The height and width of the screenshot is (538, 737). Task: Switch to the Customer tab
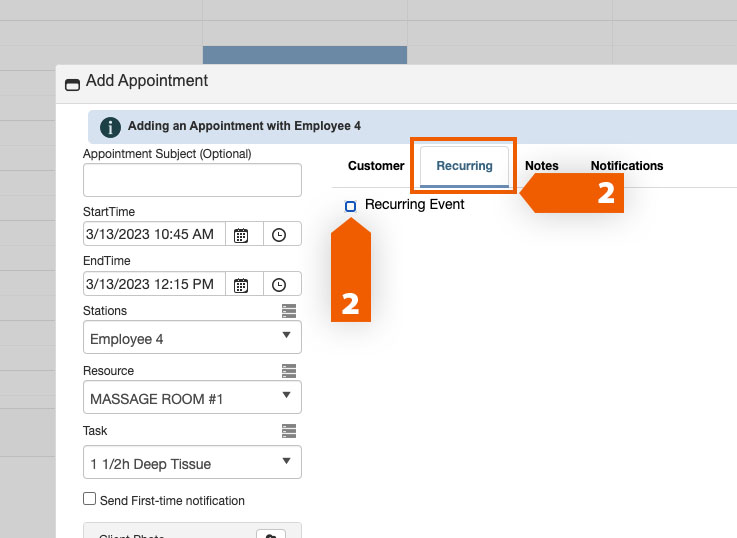pyautogui.click(x=376, y=166)
